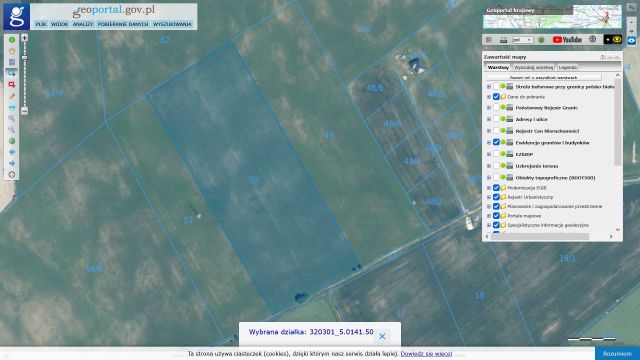
Task: Open the ANALIZY menu
Action: pyautogui.click(x=83, y=24)
